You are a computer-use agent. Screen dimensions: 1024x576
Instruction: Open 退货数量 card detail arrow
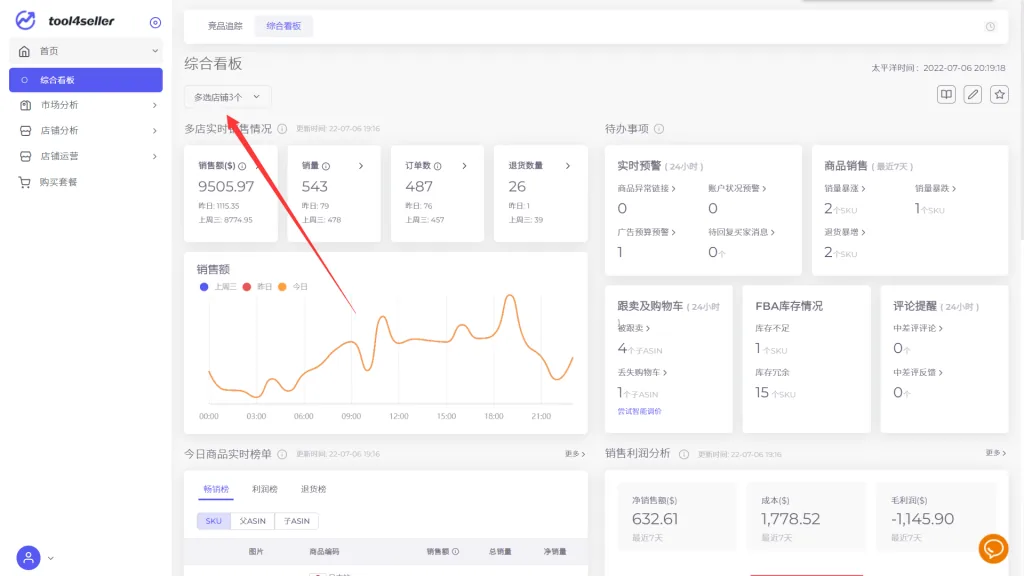pyautogui.click(x=568, y=166)
